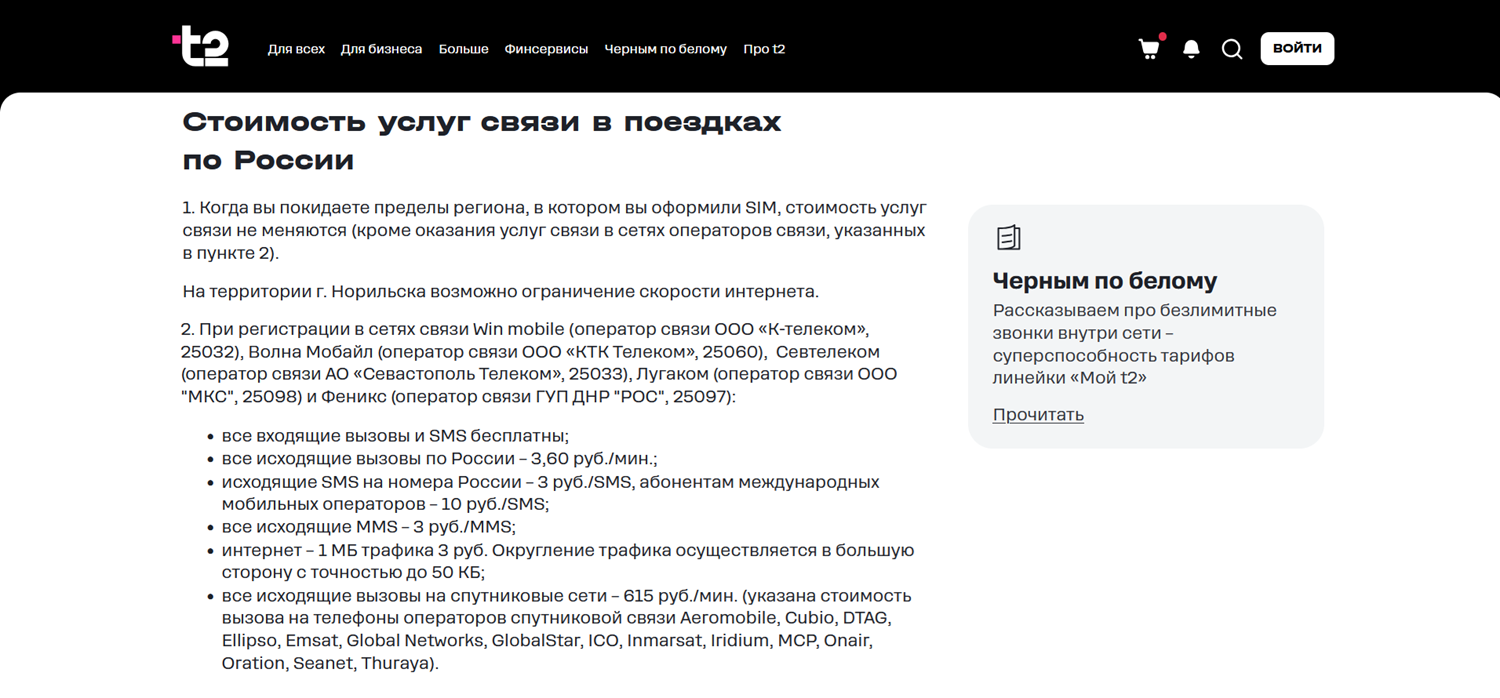The image size is (1500, 698).
Task: Open the notifications bell icon
Action: [x=1191, y=49]
